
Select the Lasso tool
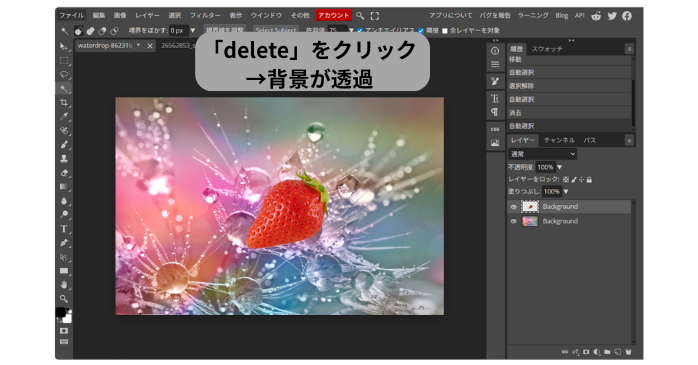[x=64, y=74]
